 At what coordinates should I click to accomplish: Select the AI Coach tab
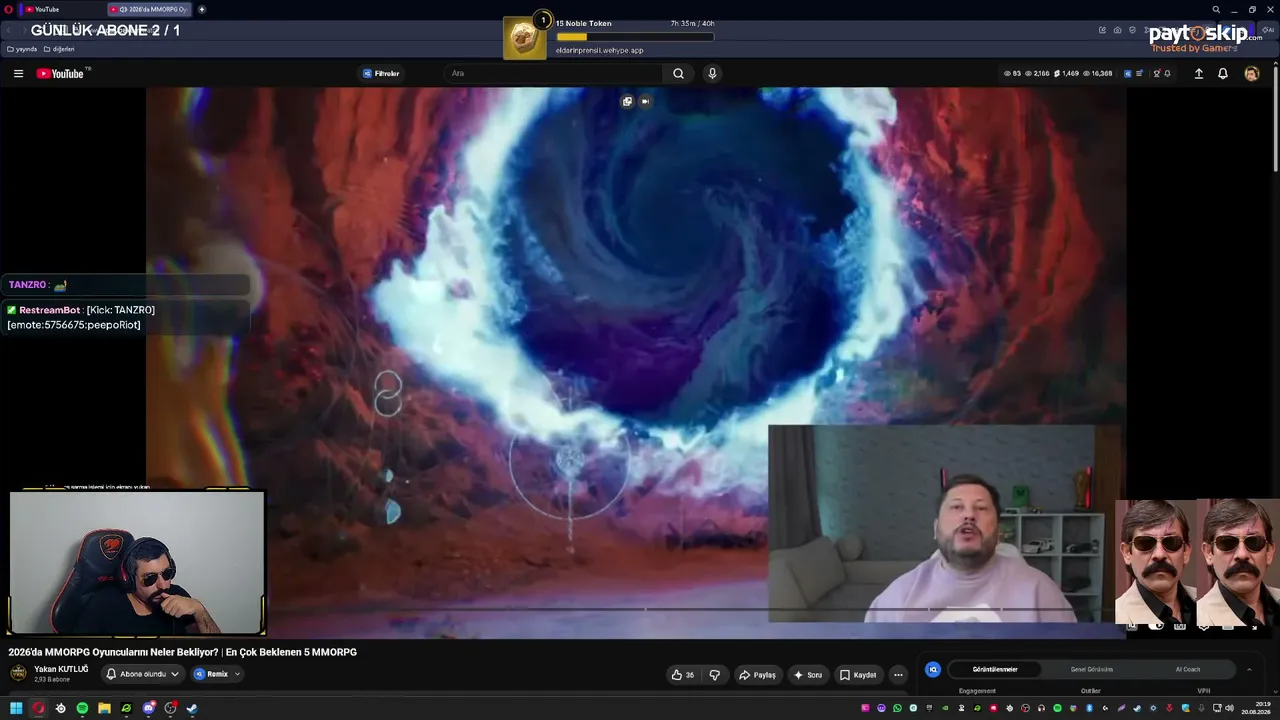[1188, 669]
